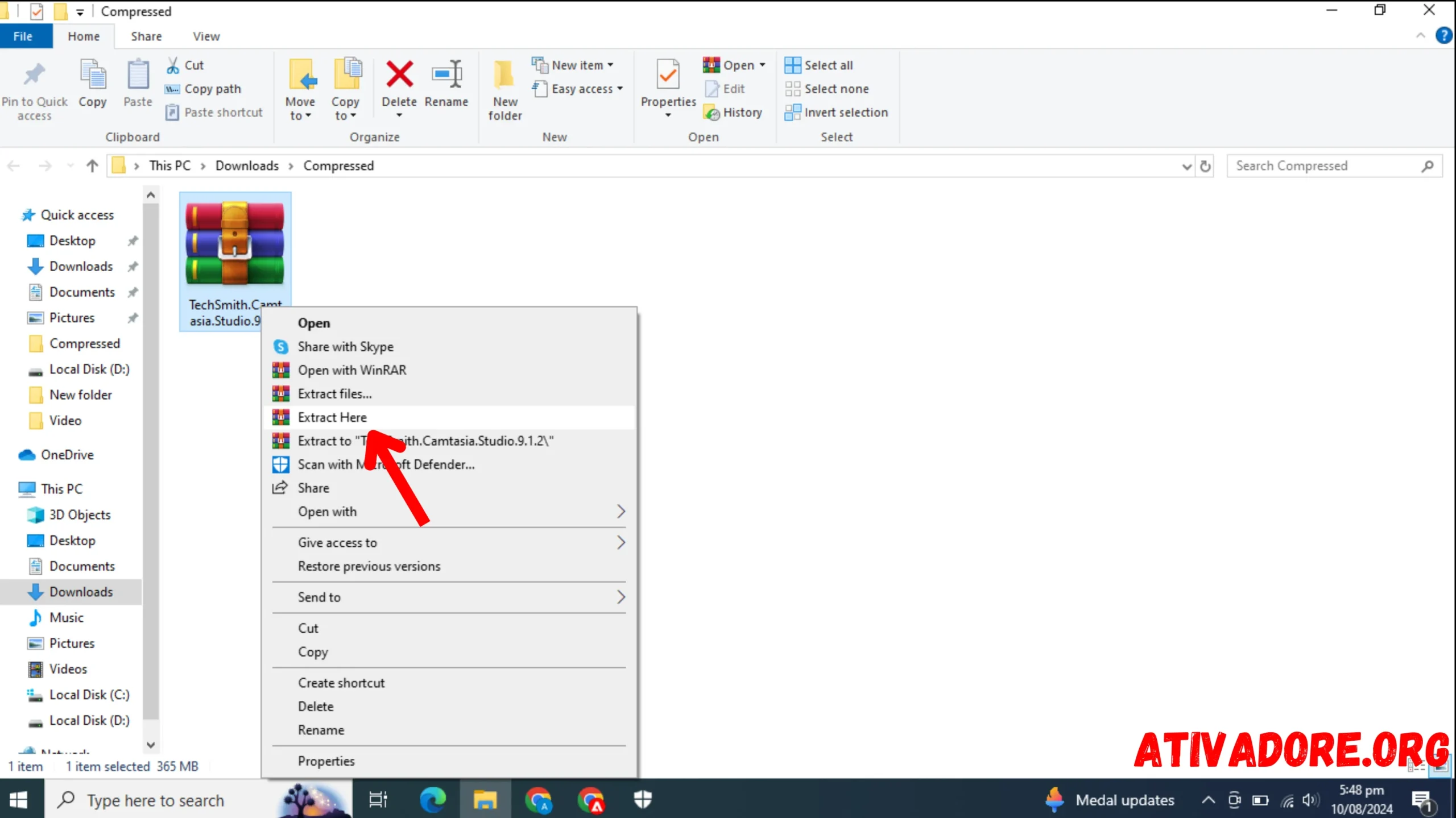Click Open at top of context menu
The height and width of the screenshot is (818, 1456).
pos(449,323)
